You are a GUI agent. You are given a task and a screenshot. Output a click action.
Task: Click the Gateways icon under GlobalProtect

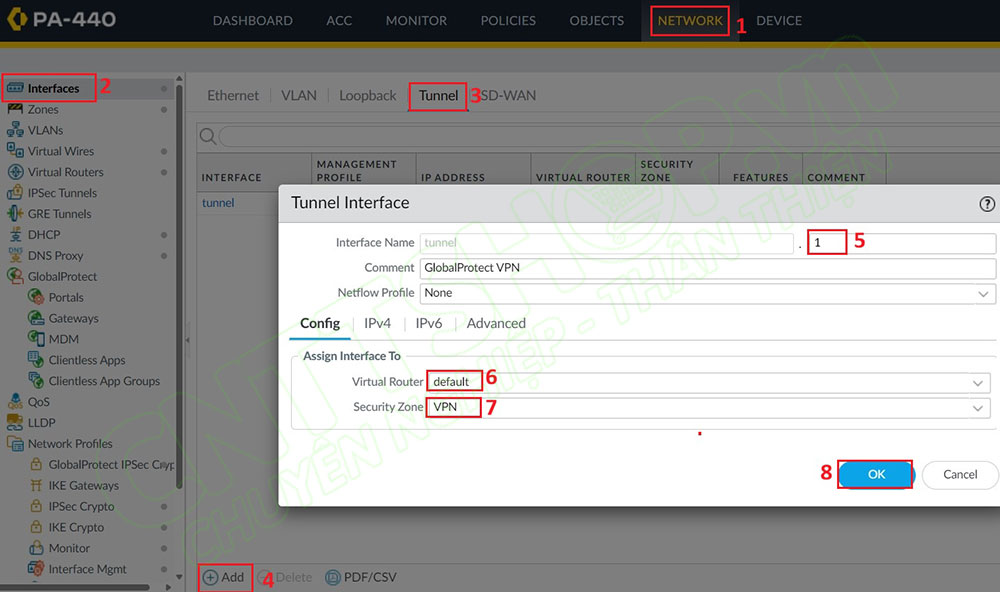tap(36, 318)
